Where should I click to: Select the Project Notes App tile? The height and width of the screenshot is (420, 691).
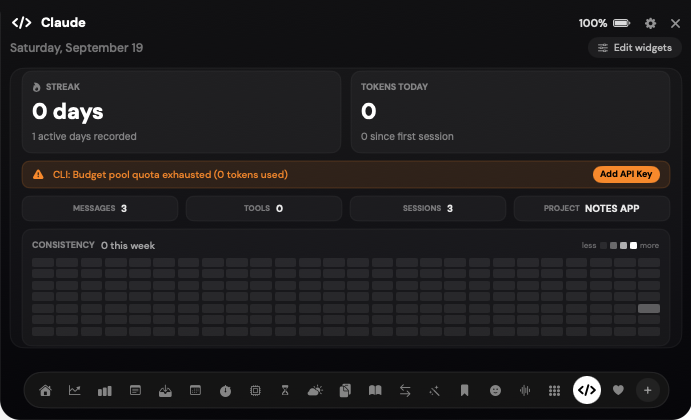click(x=592, y=208)
